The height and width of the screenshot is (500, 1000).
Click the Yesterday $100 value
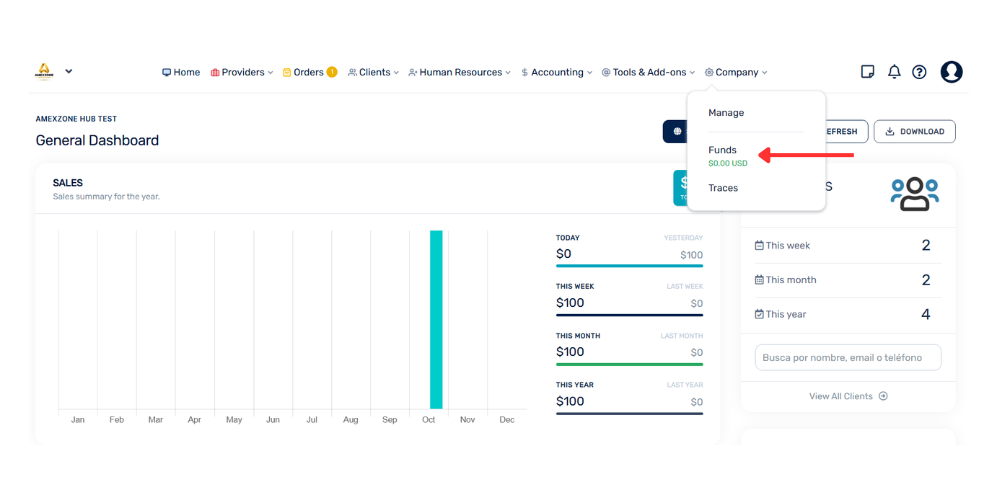click(x=691, y=255)
